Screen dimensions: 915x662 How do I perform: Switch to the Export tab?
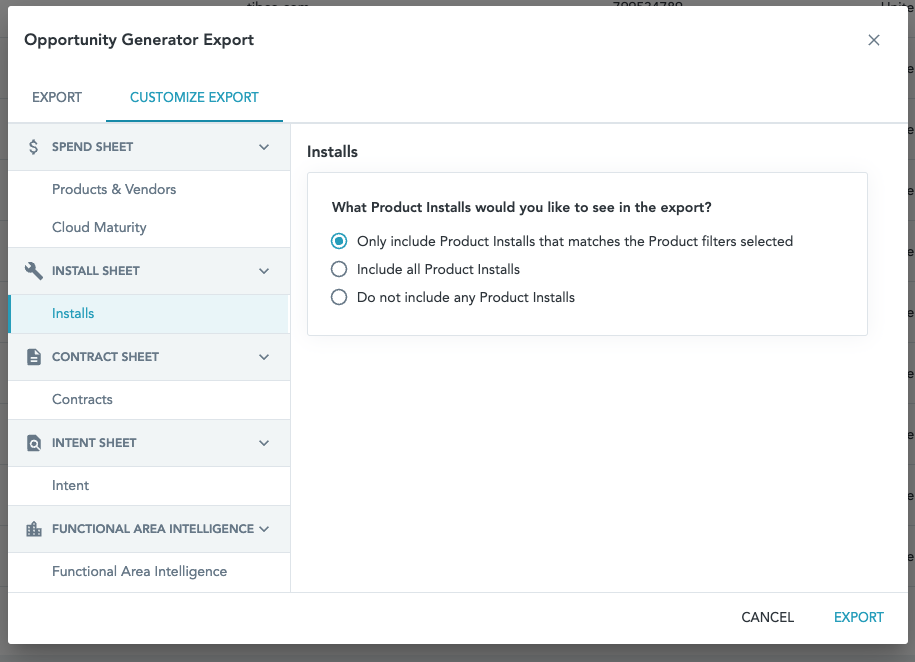pos(57,98)
